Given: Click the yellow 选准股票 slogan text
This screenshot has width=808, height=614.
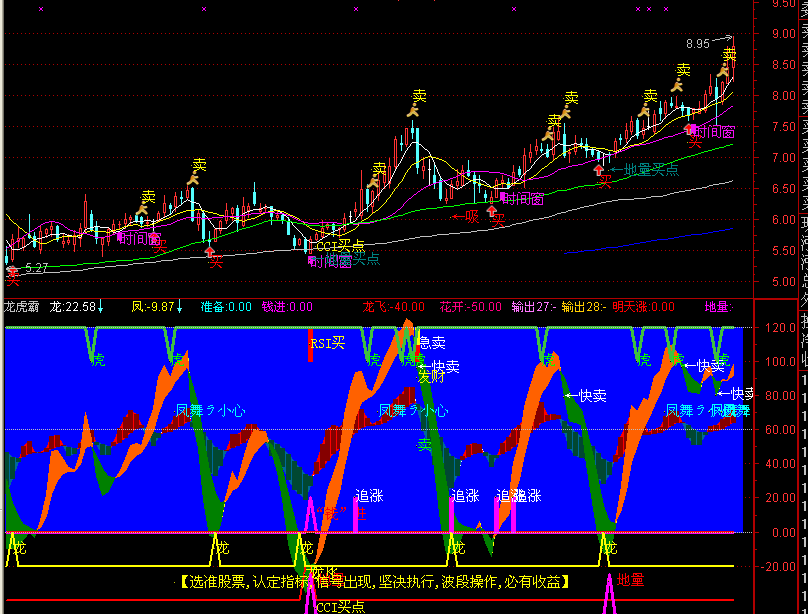Looking at the screenshot, I should [x=374, y=582].
